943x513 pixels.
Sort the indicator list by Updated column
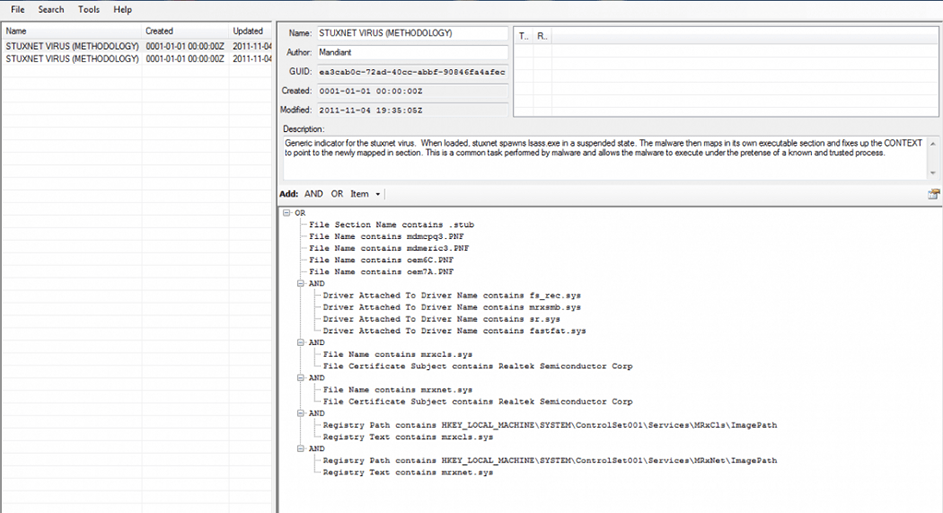tap(250, 31)
